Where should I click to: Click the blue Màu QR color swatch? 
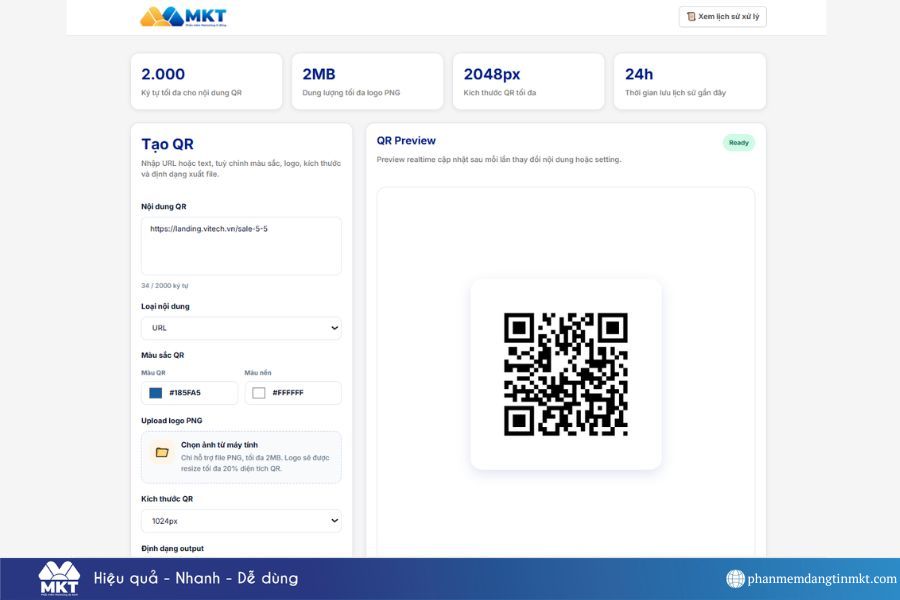pos(156,393)
